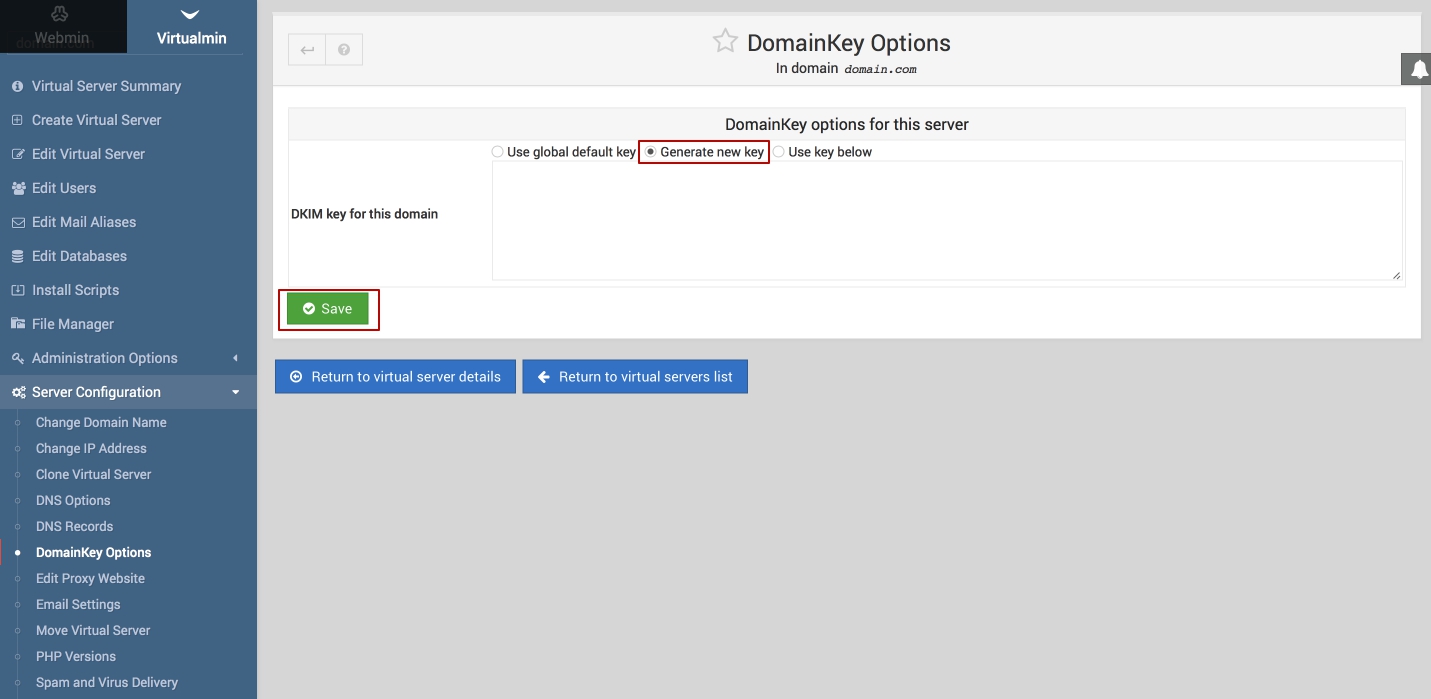Open DNS Records from the submenu
Screen dimensions: 1431x699
(x=74, y=526)
